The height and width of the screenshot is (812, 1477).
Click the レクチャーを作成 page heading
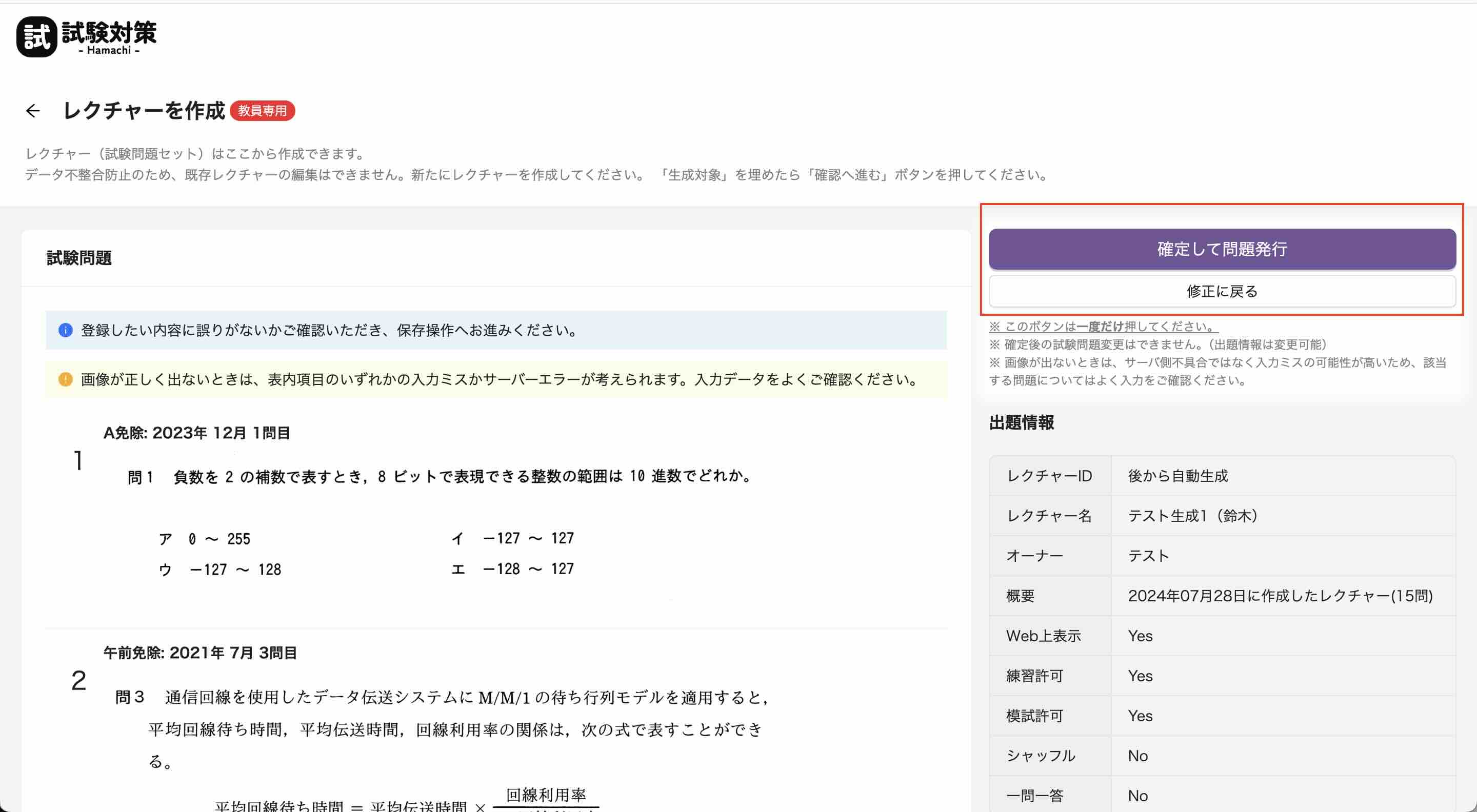tap(144, 111)
